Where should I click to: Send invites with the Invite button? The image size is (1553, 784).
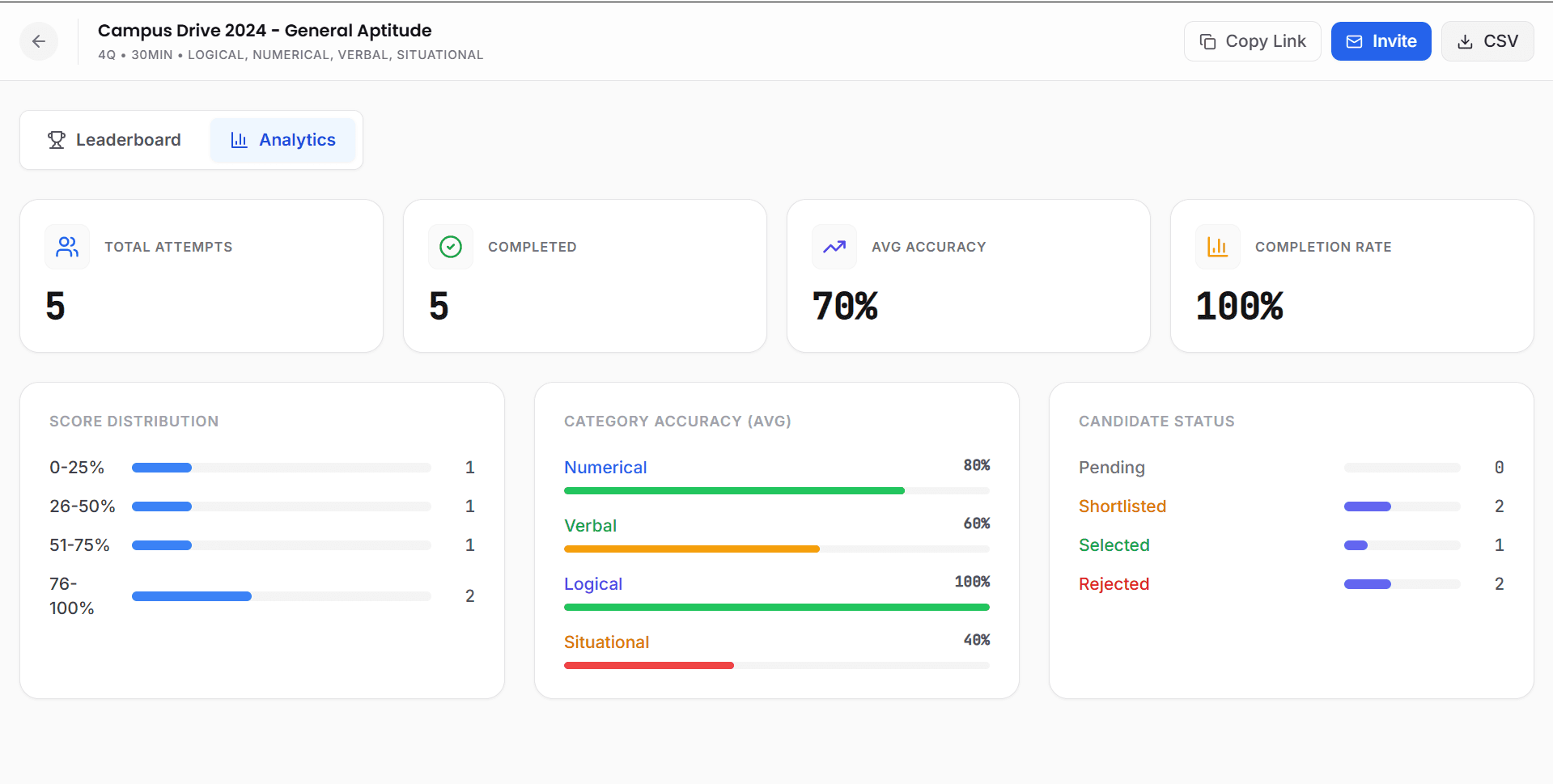click(1381, 41)
